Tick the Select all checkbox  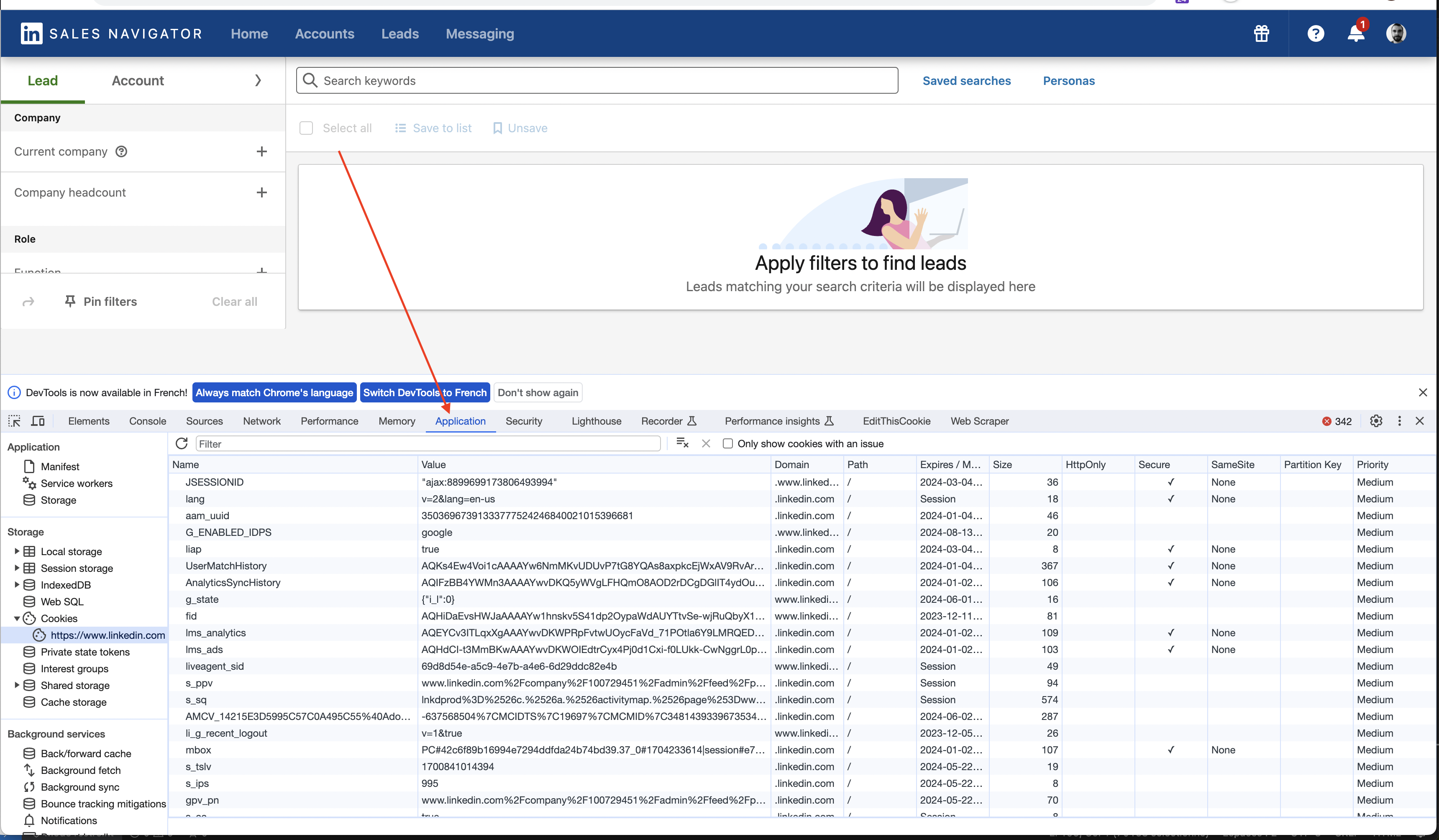(306, 128)
